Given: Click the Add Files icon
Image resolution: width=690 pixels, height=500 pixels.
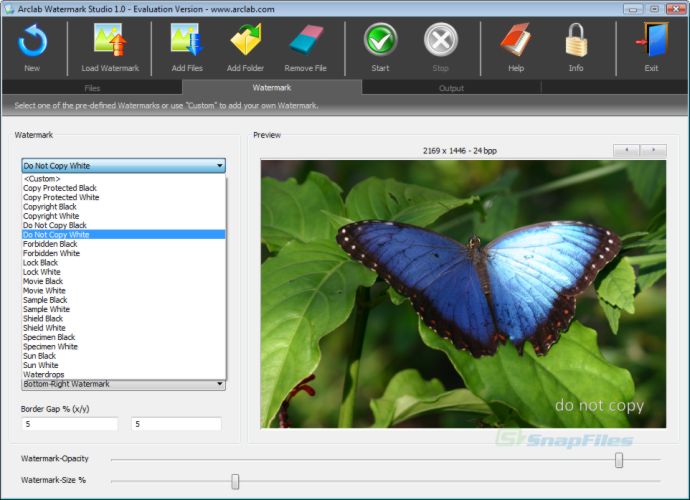Looking at the screenshot, I should [187, 40].
